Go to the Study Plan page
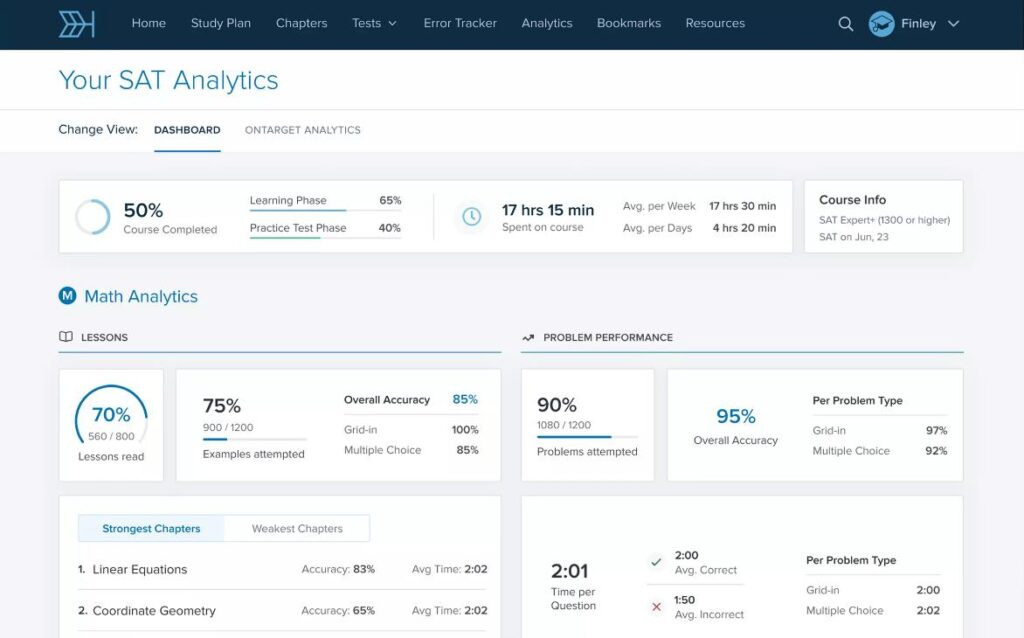This screenshot has width=1024, height=638. [x=221, y=24]
